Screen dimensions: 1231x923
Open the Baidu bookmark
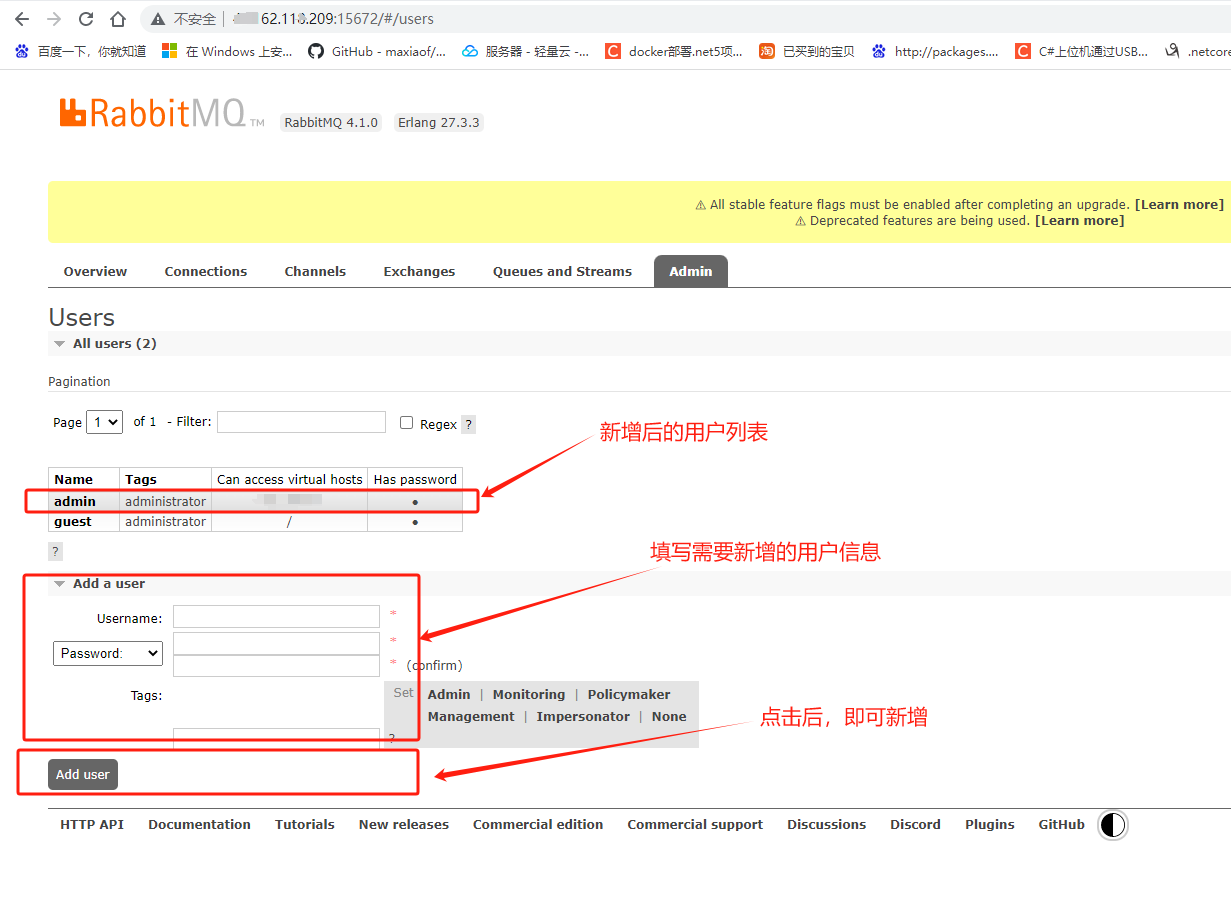[x=80, y=51]
